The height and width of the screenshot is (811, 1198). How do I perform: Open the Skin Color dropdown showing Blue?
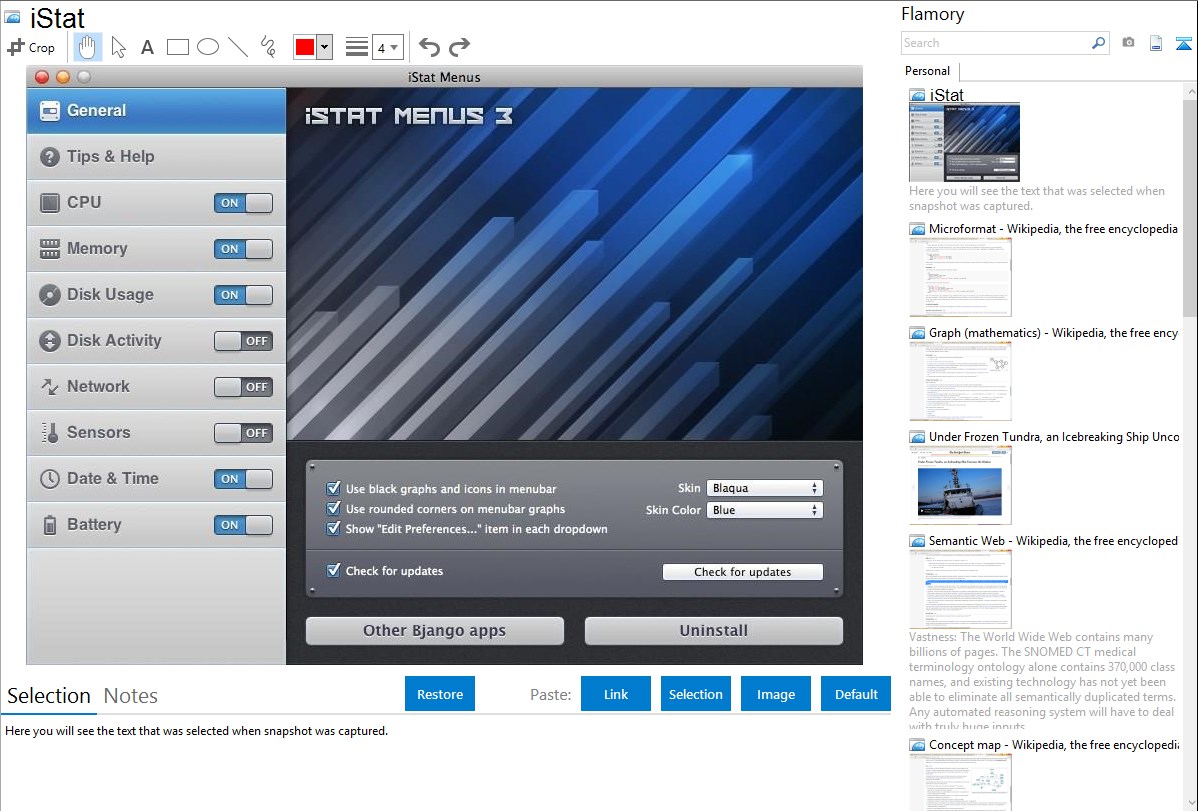tap(765, 510)
